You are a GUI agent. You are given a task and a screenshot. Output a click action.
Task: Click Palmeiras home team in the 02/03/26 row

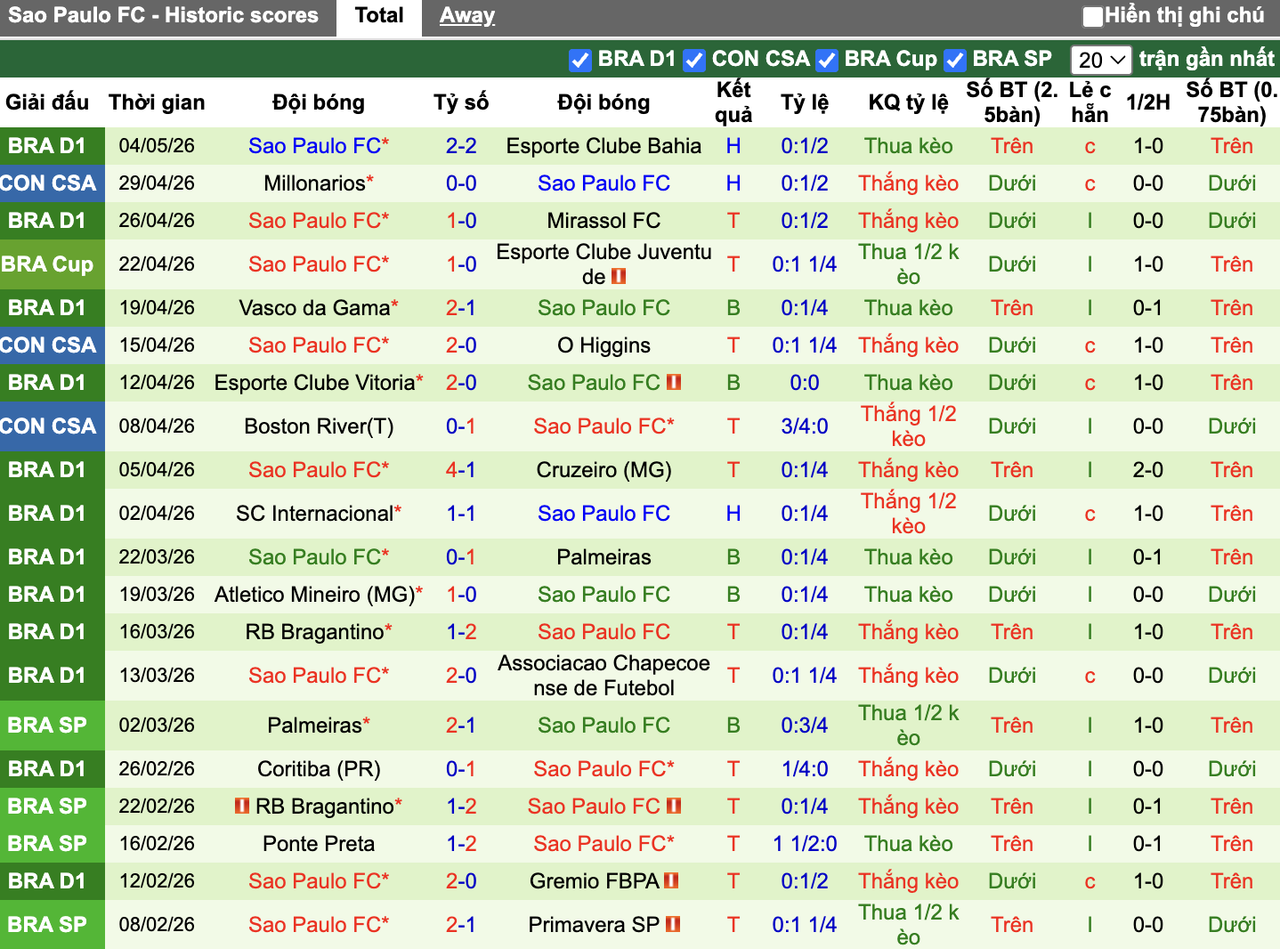pyautogui.click(x=314, y=725)
